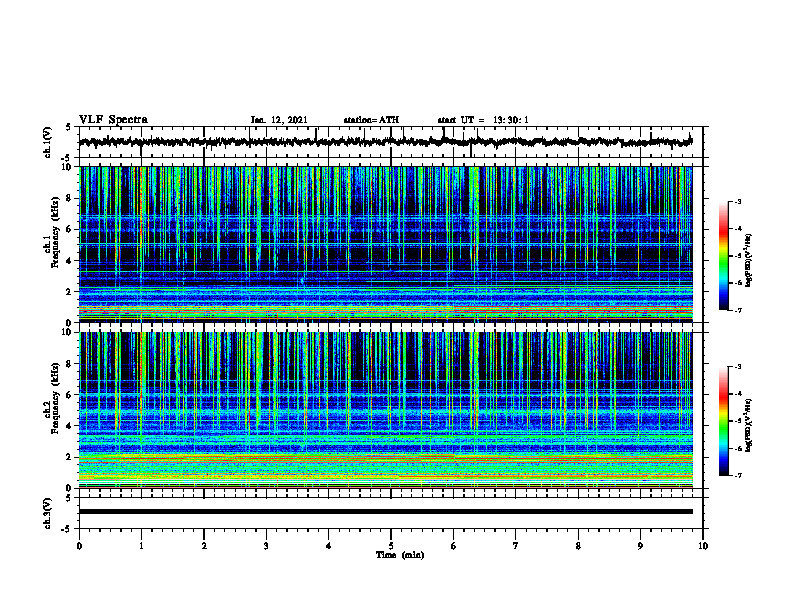Click tick label "6" on the Time axis

point(454,546)
